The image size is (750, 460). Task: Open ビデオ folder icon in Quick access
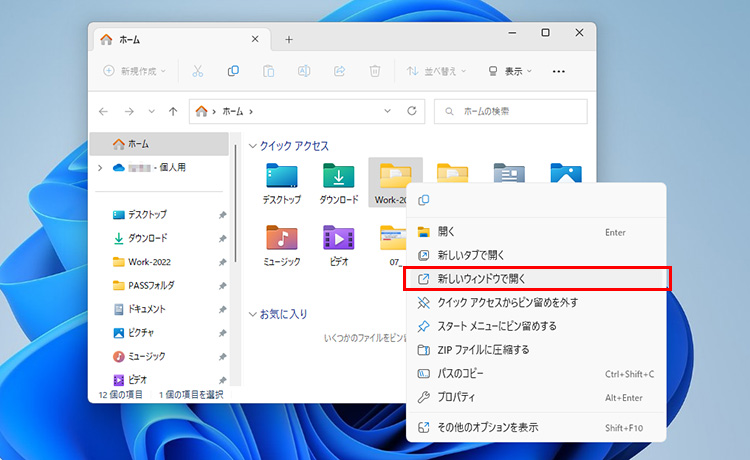pos(339,238)
